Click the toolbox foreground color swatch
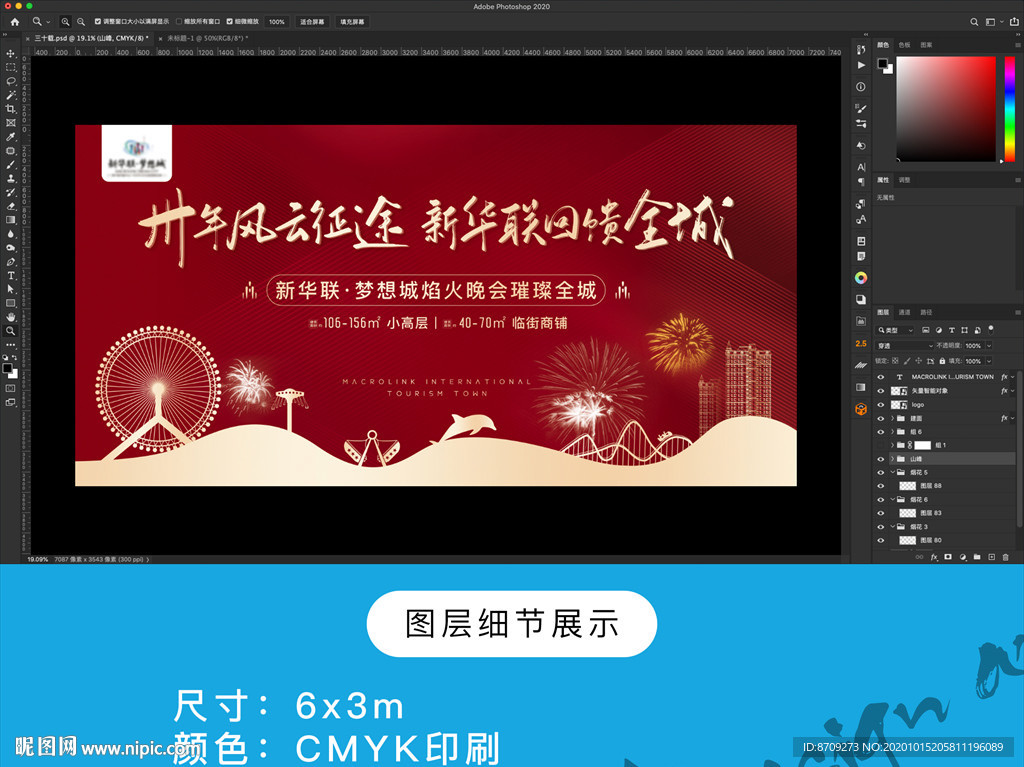 [x=7, y=368]
